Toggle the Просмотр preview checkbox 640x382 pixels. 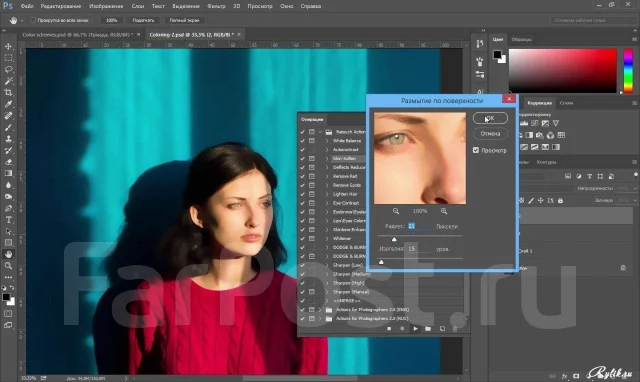tap(476, 150)
